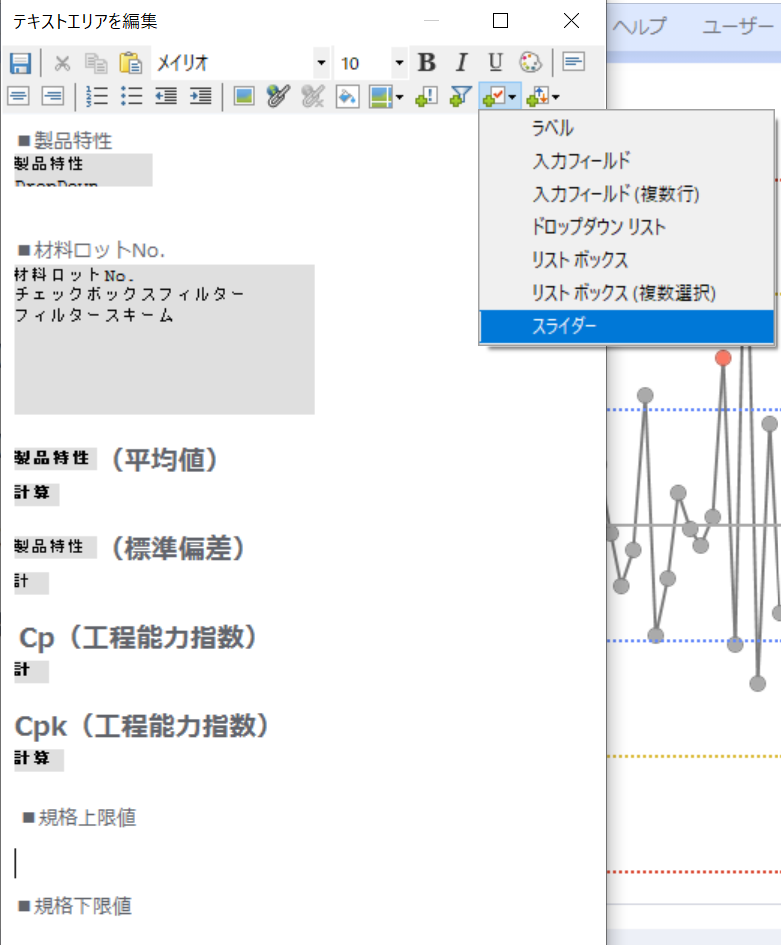Expand the font size 10 dropdown
The image size is (781, 945).
click(400, 63)
